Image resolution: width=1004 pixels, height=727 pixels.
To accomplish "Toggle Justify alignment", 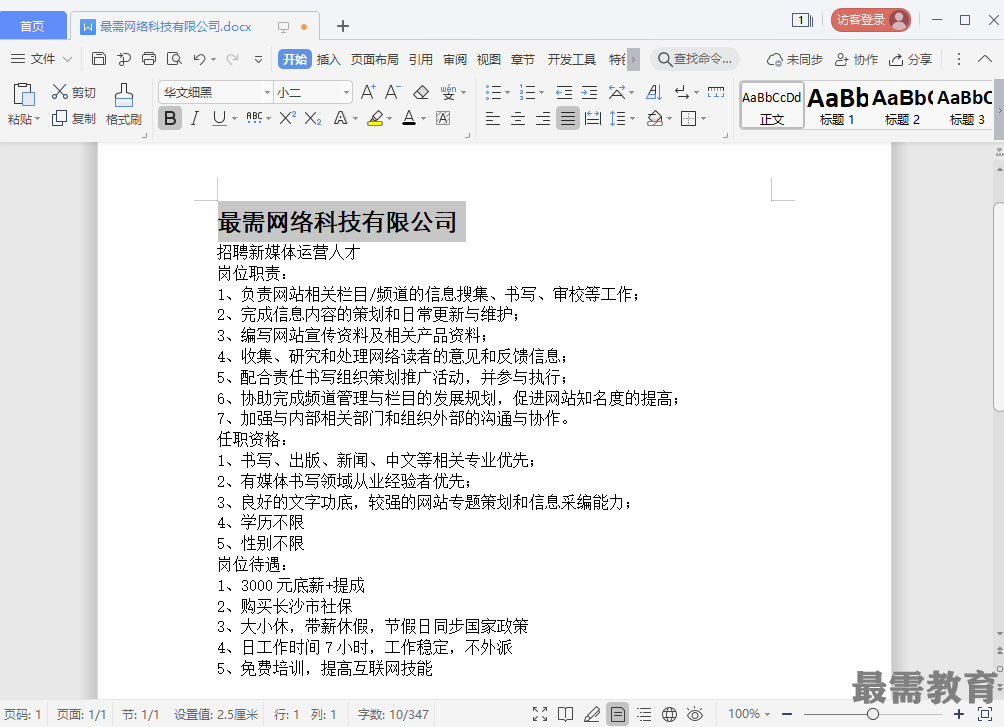I will pyautogui.click(x=567, y=118).
